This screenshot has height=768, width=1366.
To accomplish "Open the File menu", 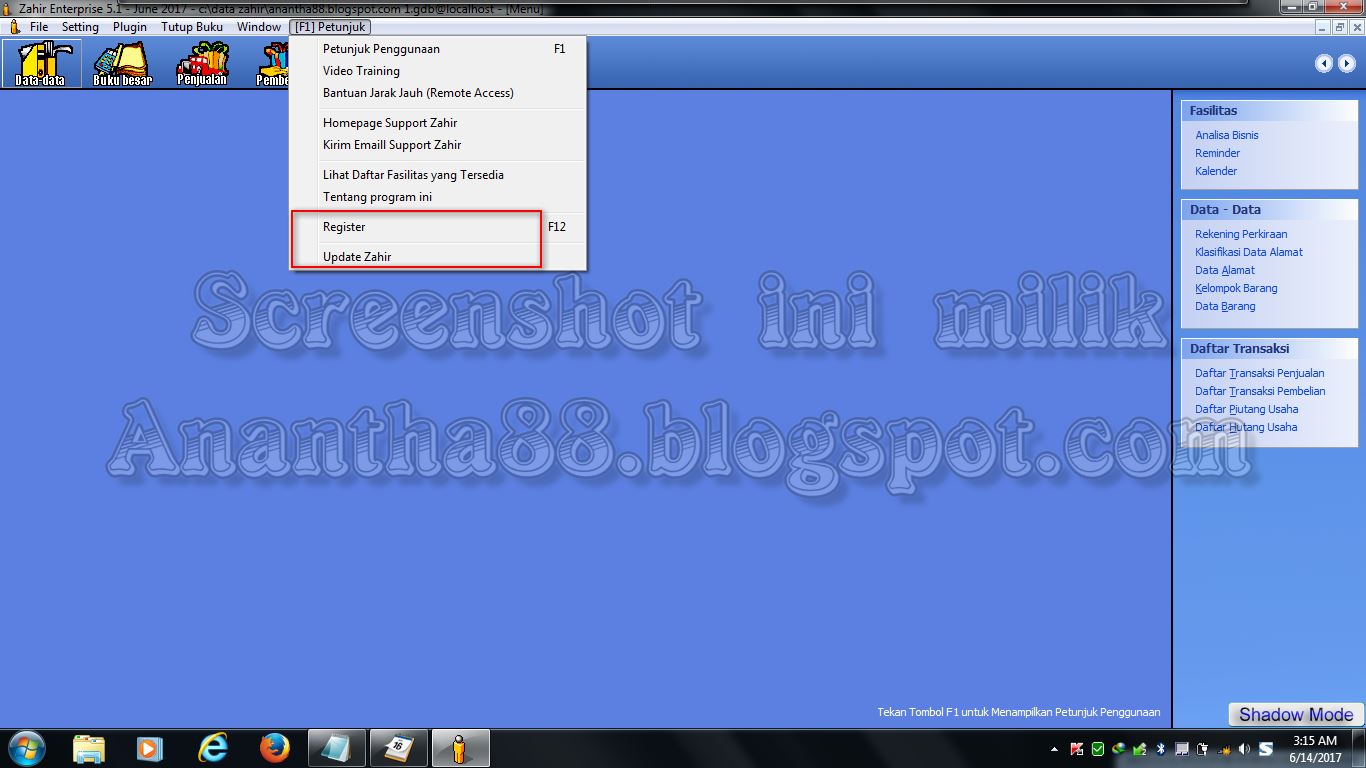I will pyautogui.click(x=39, y=27).
